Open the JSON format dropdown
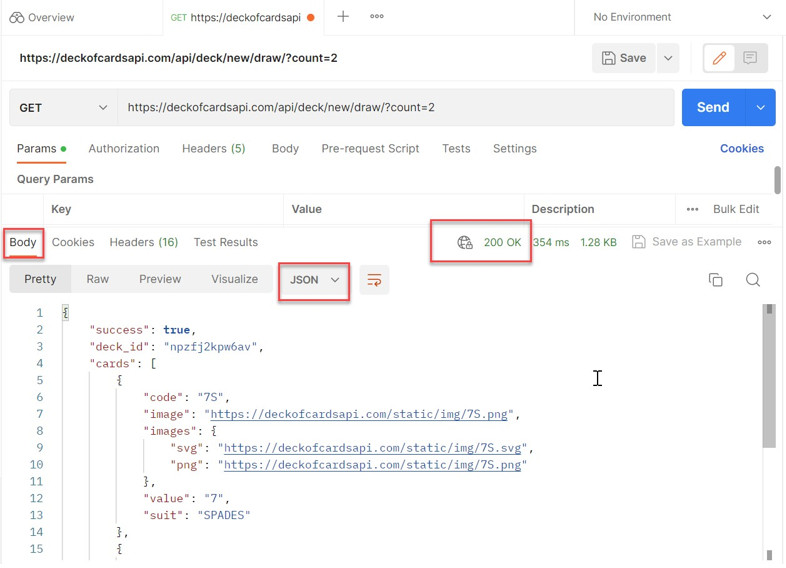Image resolution: width=786 pixels, height=568 pixels. coord(314,280)
